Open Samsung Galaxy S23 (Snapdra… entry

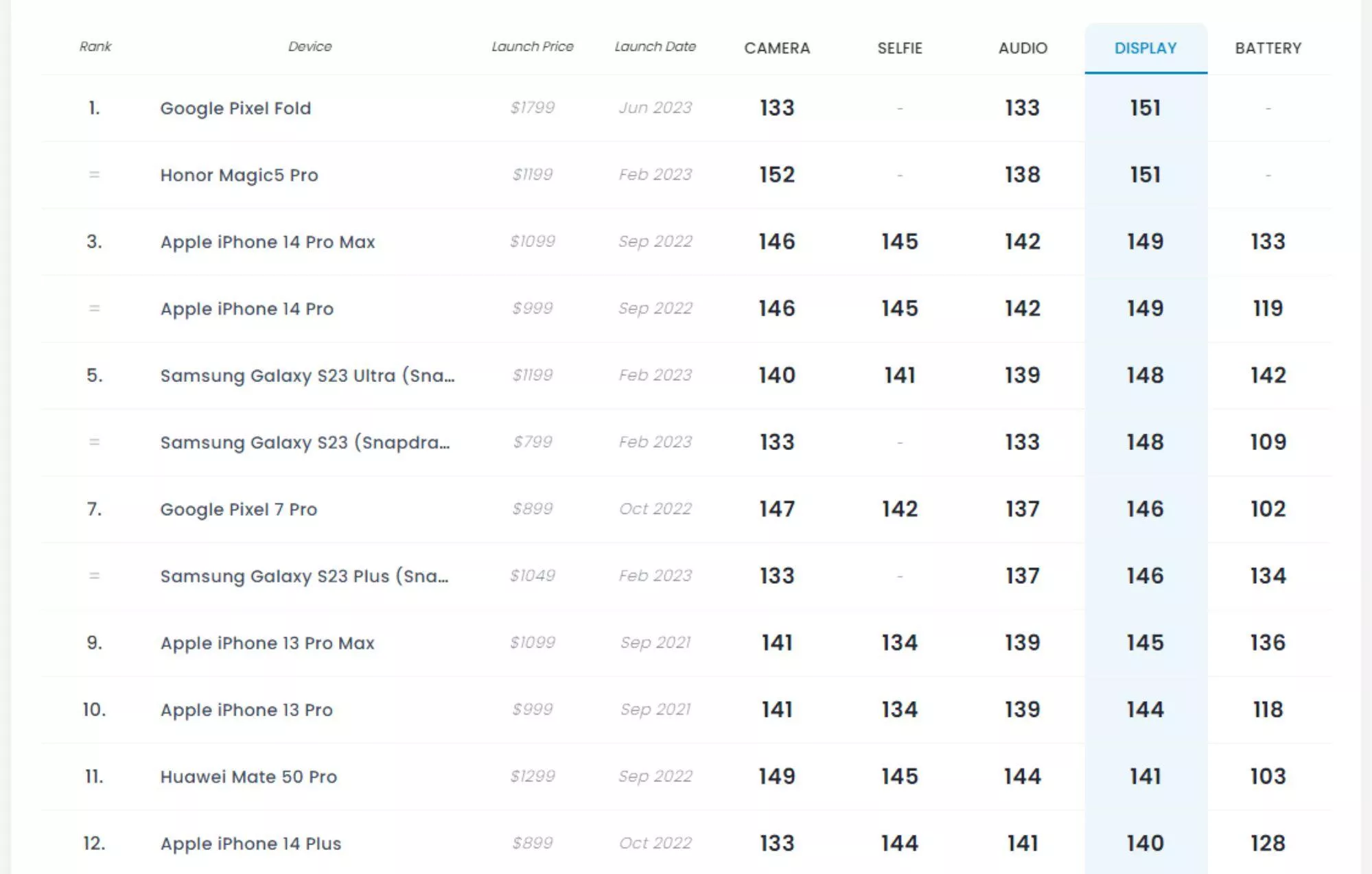(x=305, y=442)
